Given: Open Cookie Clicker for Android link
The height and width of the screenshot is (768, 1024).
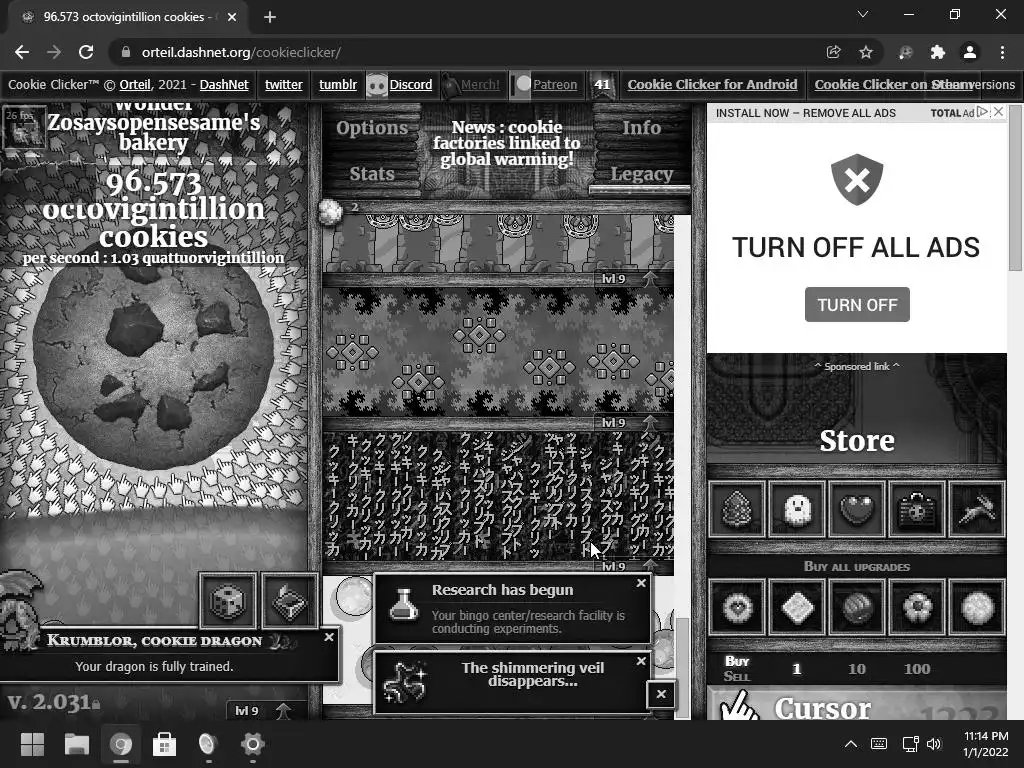Looking at the screenshot, I should pyautogui.click(x=712, y=84).
